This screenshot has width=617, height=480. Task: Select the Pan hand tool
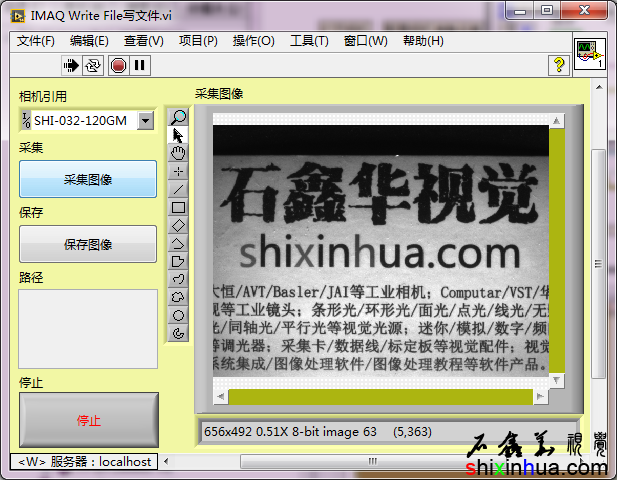tap(178, 153)
